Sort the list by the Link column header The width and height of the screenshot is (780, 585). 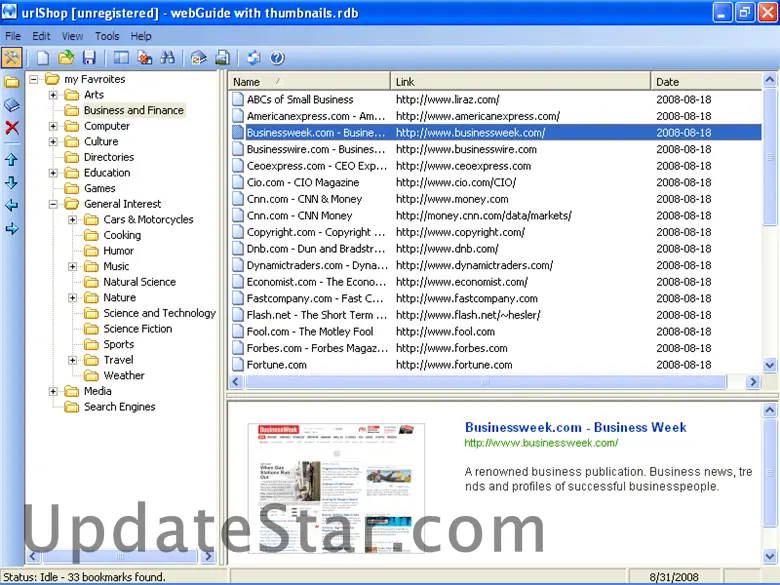click(520, 82)
